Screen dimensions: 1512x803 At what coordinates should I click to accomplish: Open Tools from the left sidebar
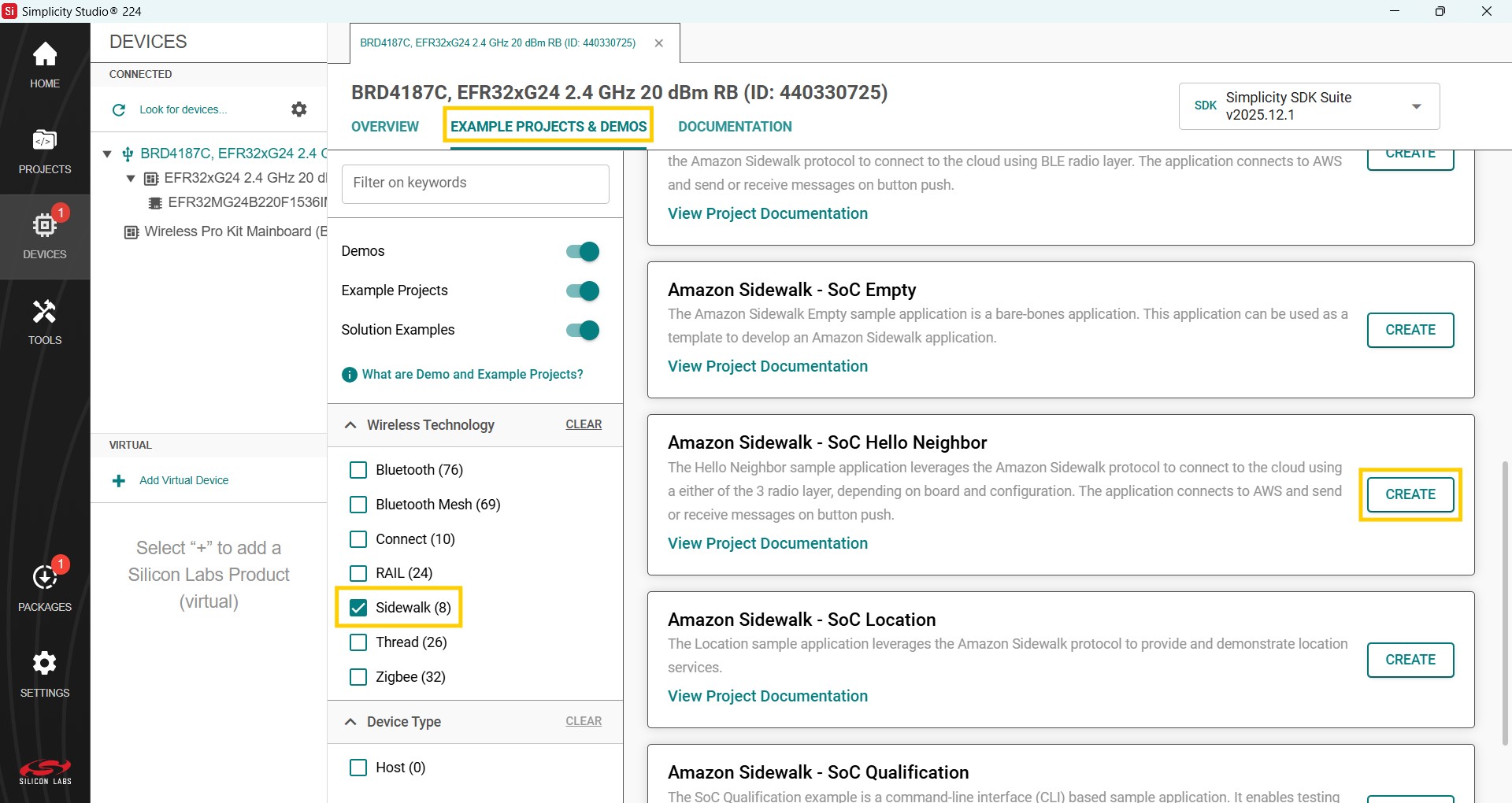pos(45,321)
